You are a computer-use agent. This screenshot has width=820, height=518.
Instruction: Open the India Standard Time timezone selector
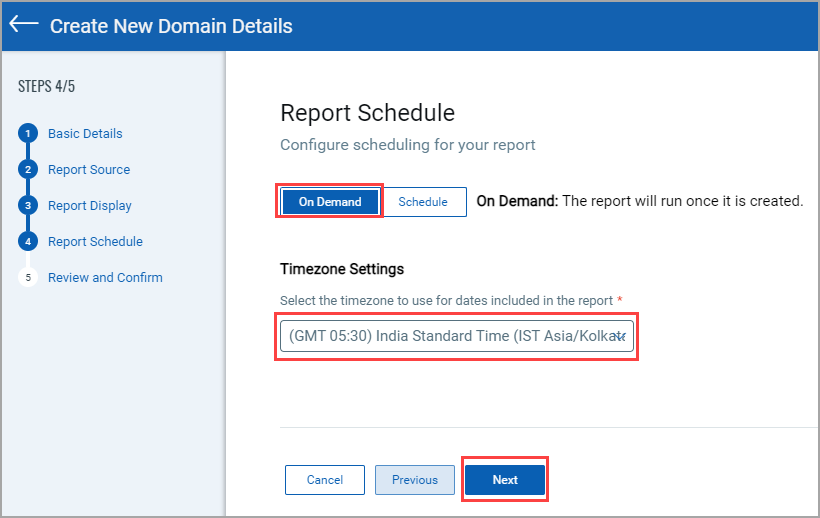click(x=450, y=337)
